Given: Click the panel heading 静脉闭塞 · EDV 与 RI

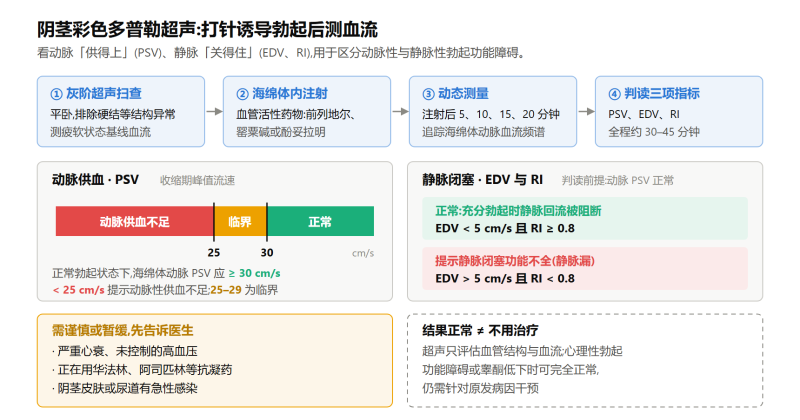Looking at the screenshot, I should tap(483, 180).
